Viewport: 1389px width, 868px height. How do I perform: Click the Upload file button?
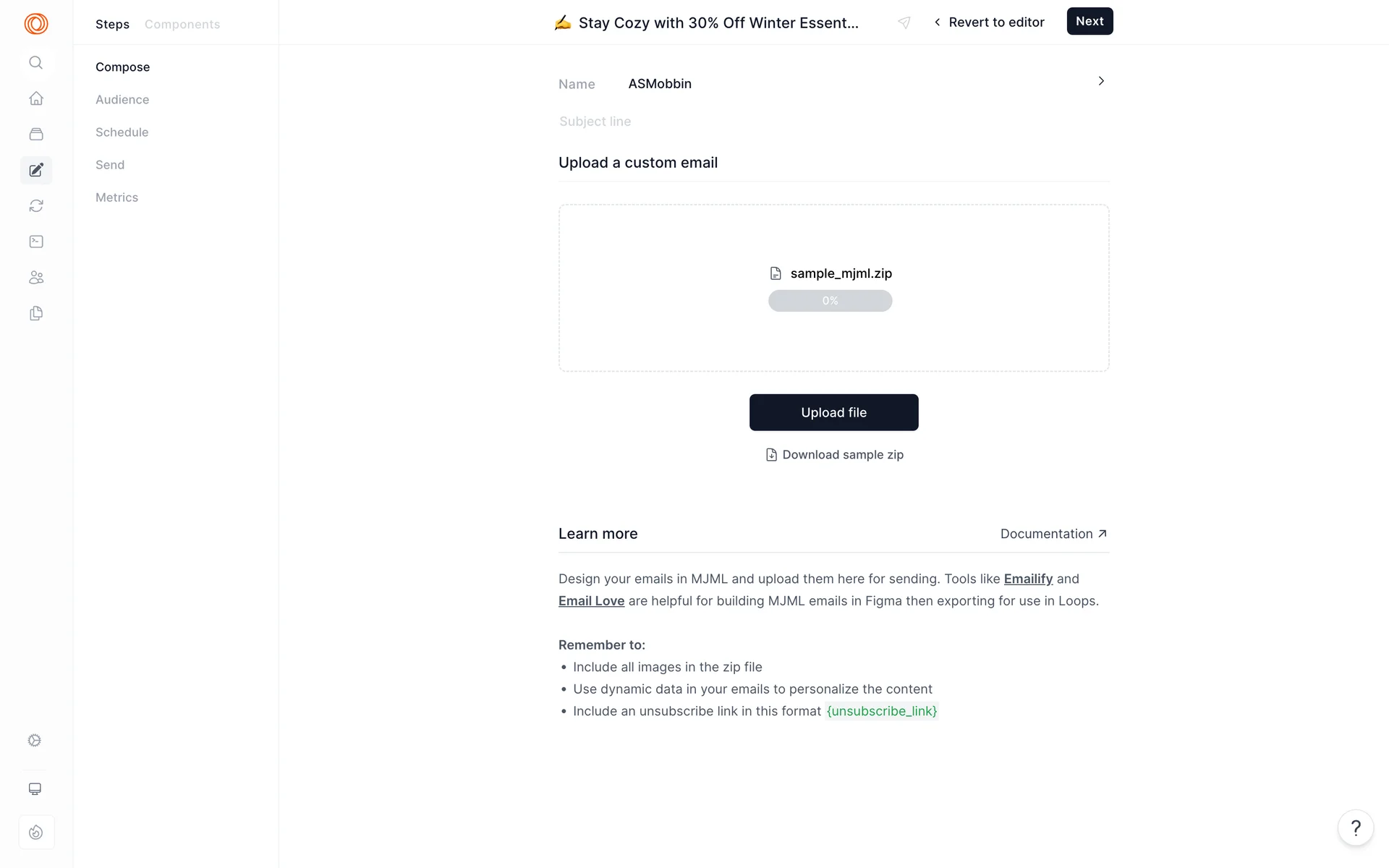tap(833, 412)
